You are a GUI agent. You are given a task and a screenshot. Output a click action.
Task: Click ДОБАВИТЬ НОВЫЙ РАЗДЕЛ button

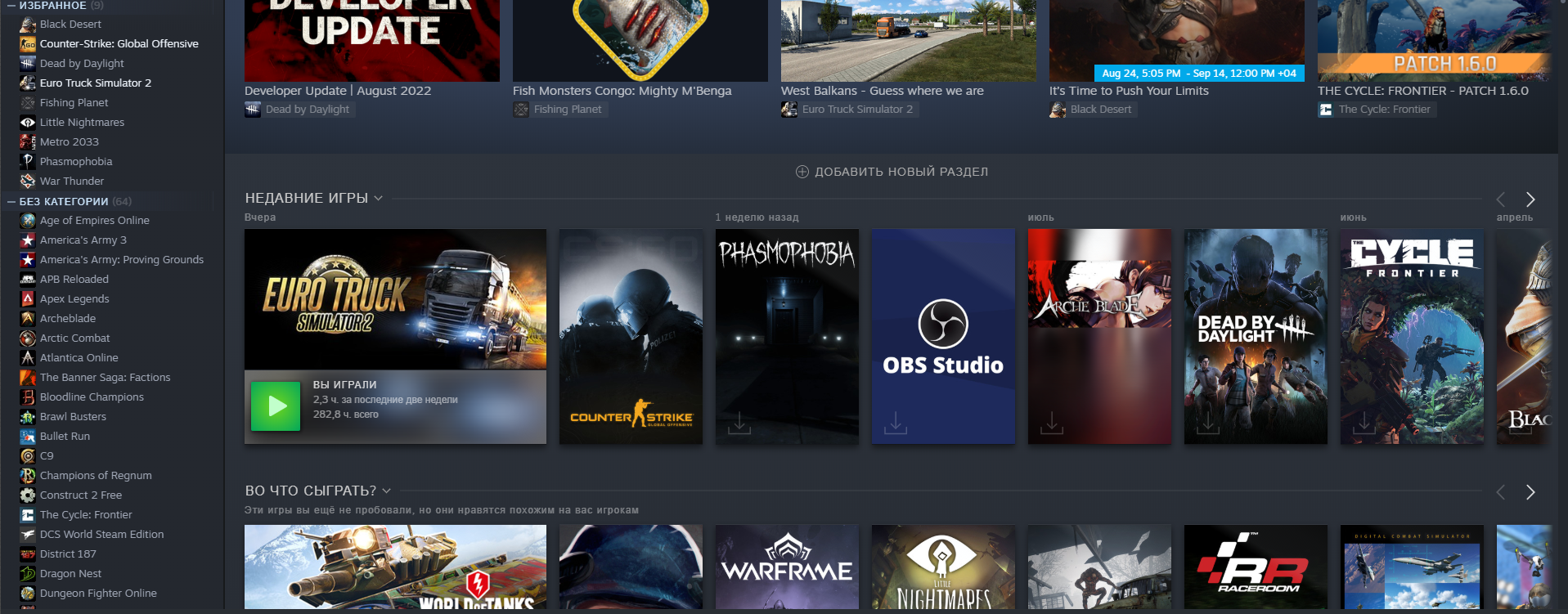pyautogui.click(x=892, y=172)
